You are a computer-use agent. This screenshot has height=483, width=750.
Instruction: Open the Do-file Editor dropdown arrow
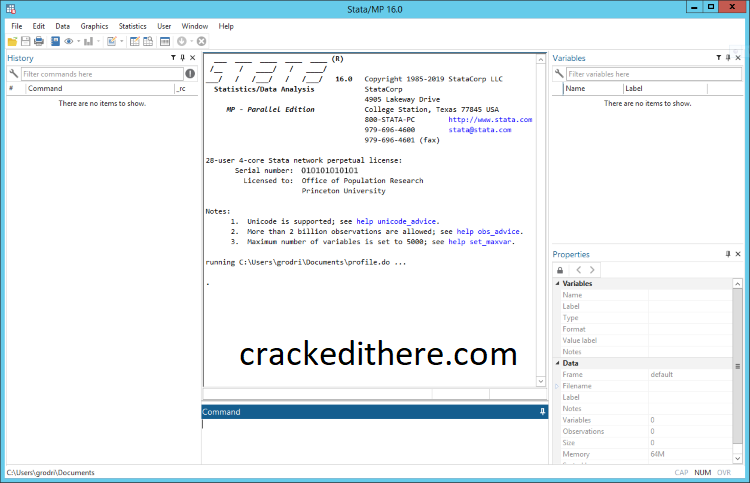(121, 42)
